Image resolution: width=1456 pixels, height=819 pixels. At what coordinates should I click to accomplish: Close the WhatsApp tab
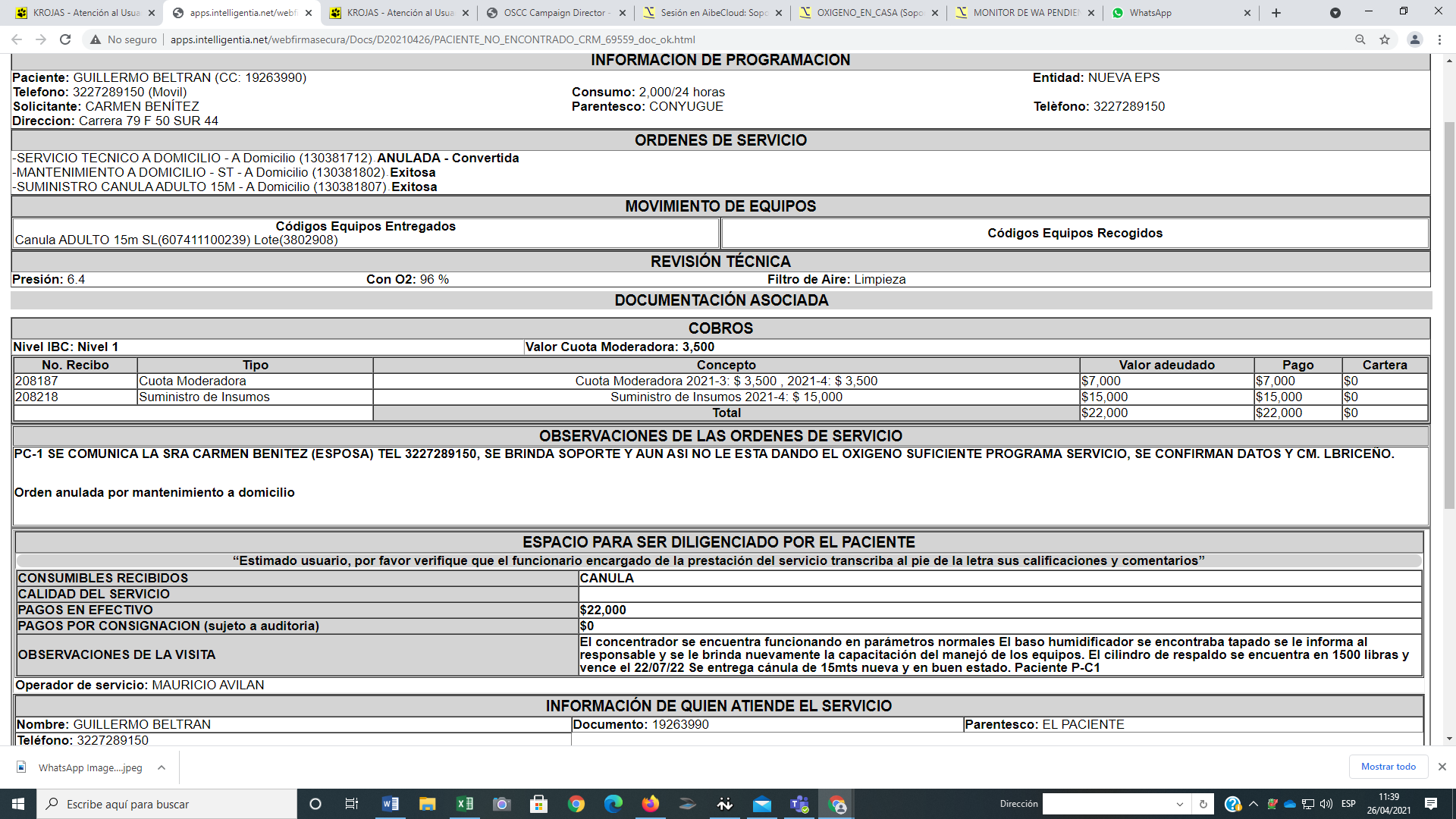click(1247, 13)
